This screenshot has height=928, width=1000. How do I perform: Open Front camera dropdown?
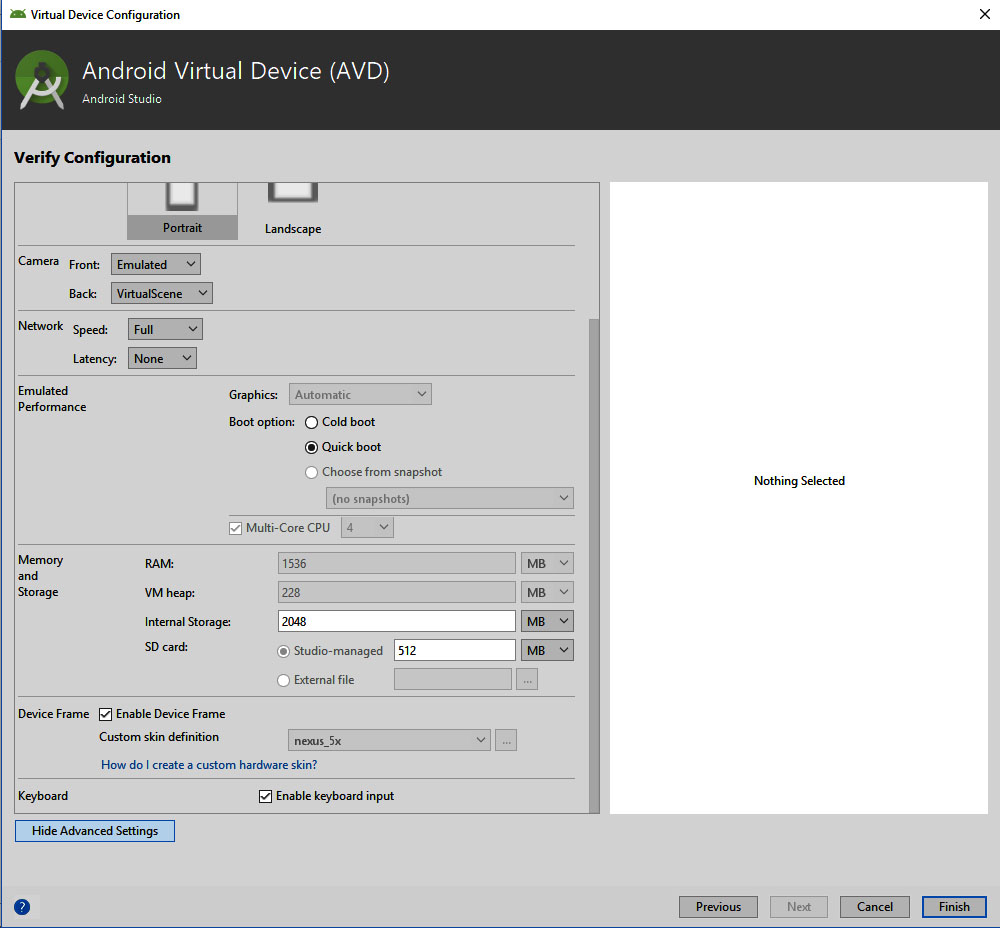point(156,265)
